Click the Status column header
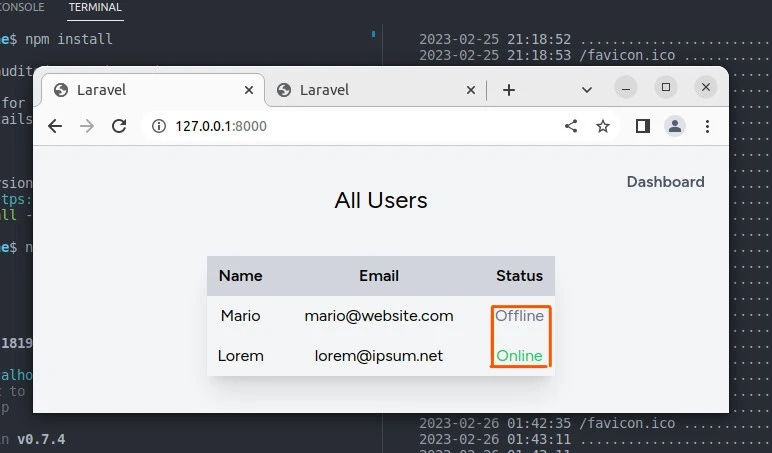The image size is (772, 453). tap(519, 276)
